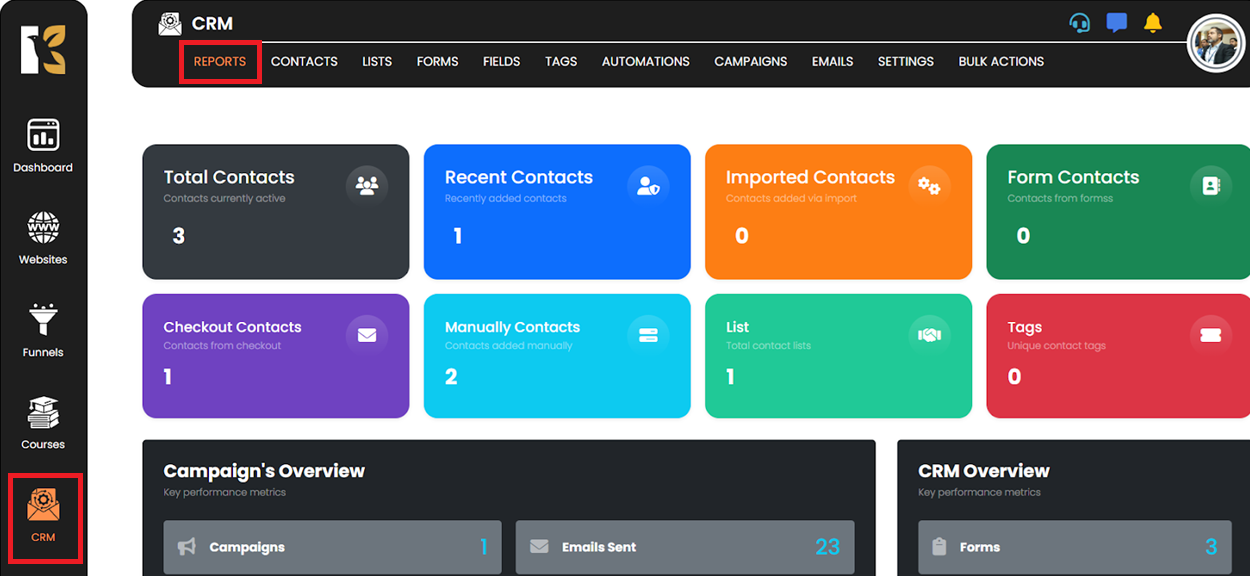
Task: Select the Bulk Actions tab
Action: tap(1001, 61)
